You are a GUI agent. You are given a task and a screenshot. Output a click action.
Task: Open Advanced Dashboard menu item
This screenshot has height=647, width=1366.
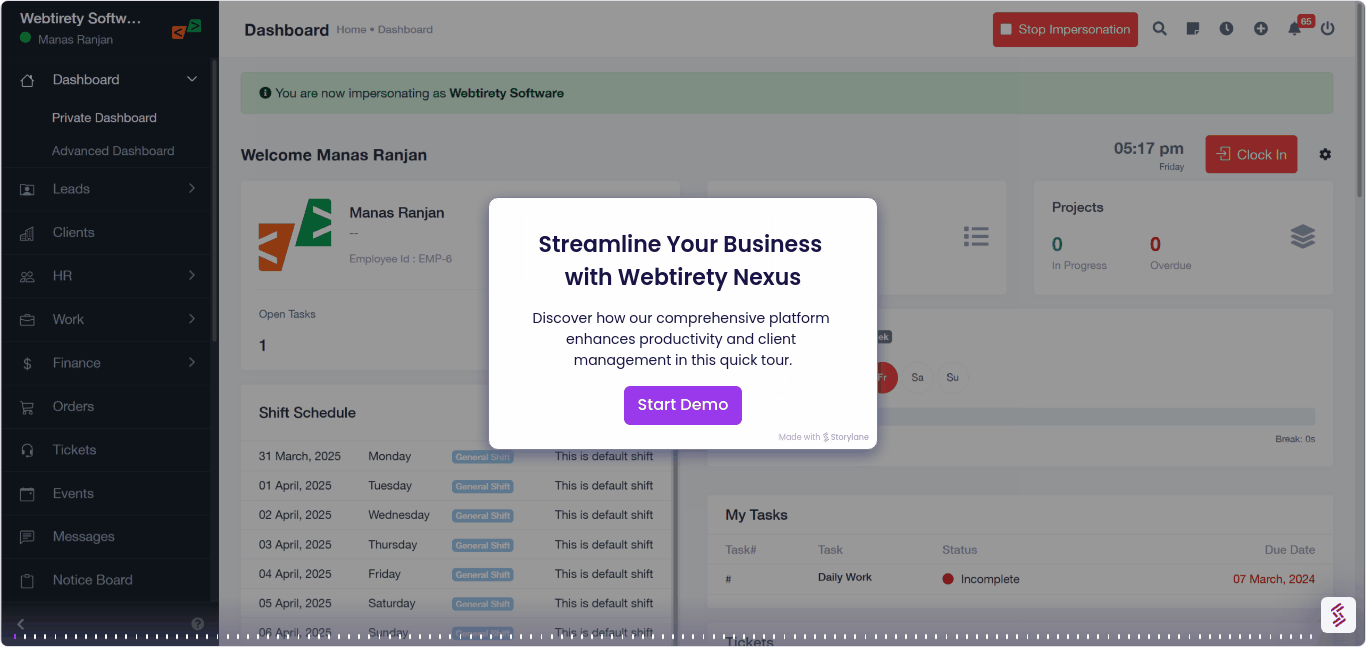(x=113, y=151)
